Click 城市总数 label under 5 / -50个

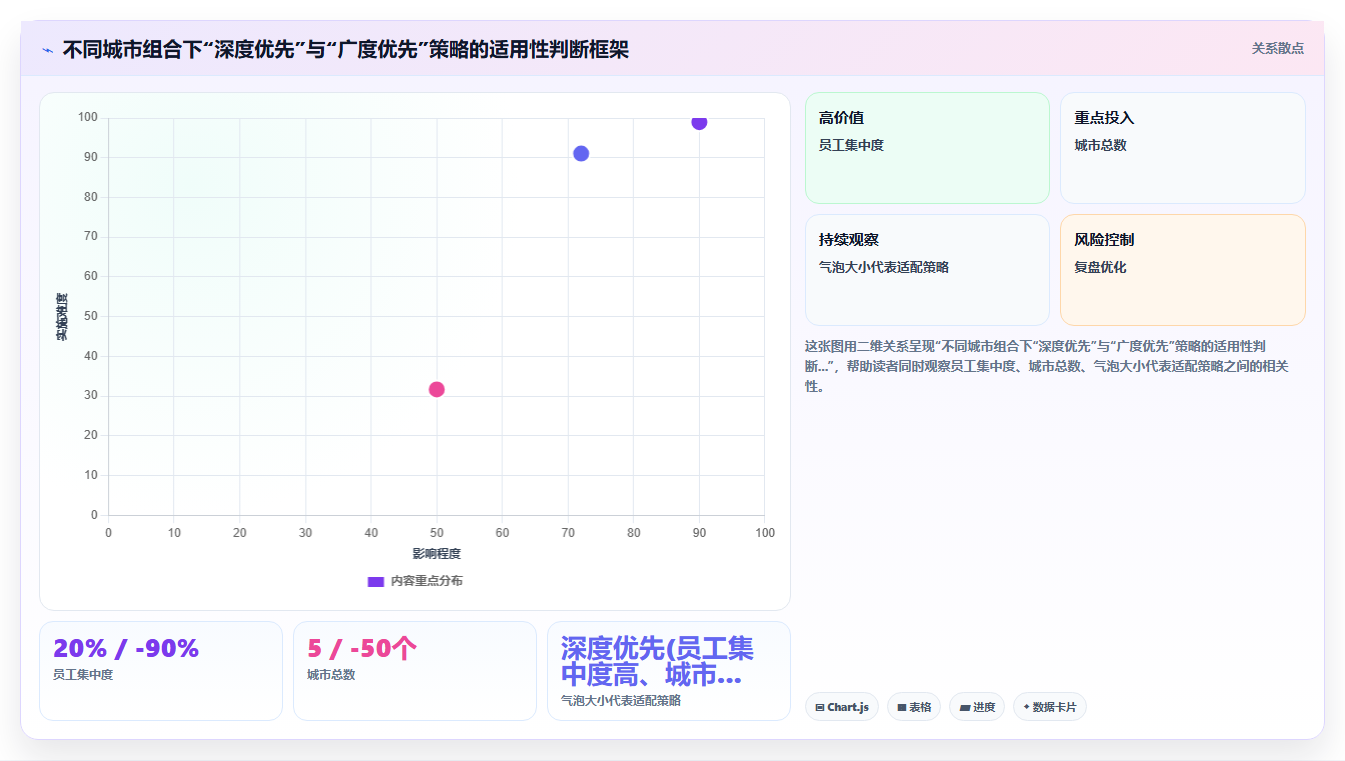pyautogui.click(x=331, y=675)
